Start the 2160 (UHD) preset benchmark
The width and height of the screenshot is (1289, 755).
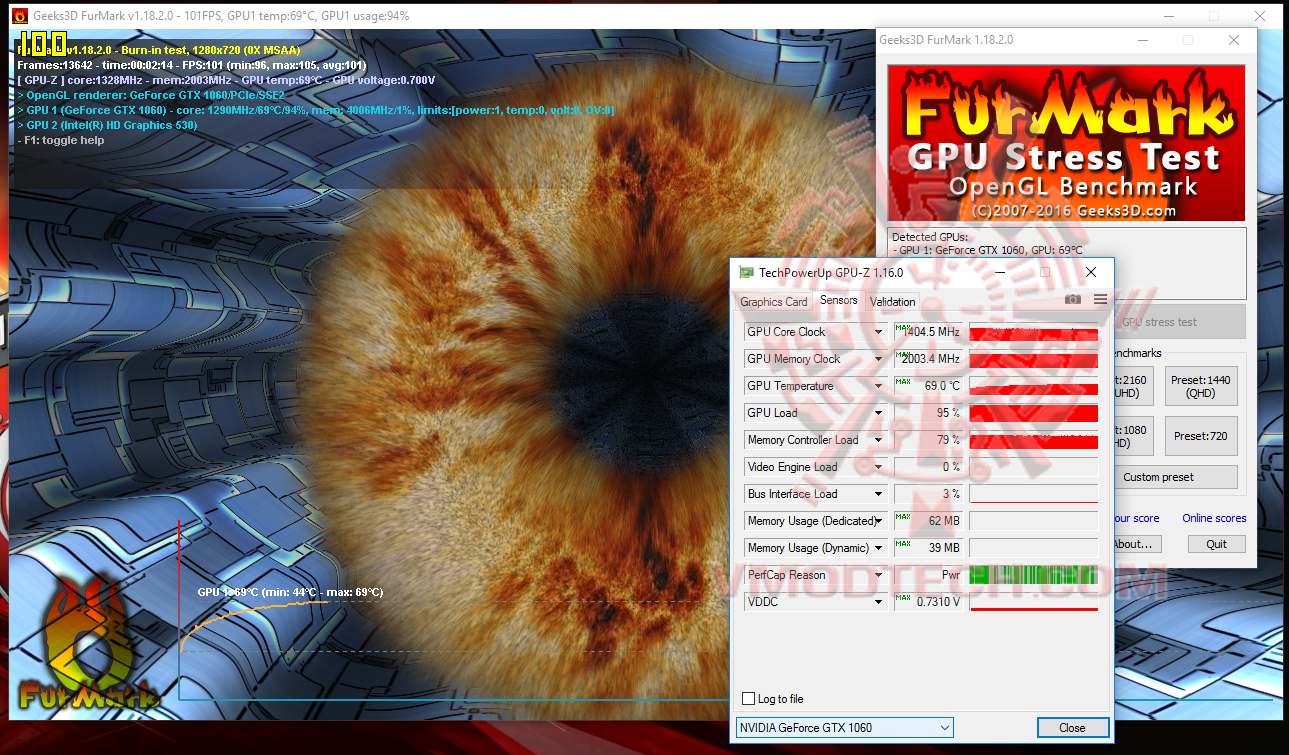(x=1135, y=387)
